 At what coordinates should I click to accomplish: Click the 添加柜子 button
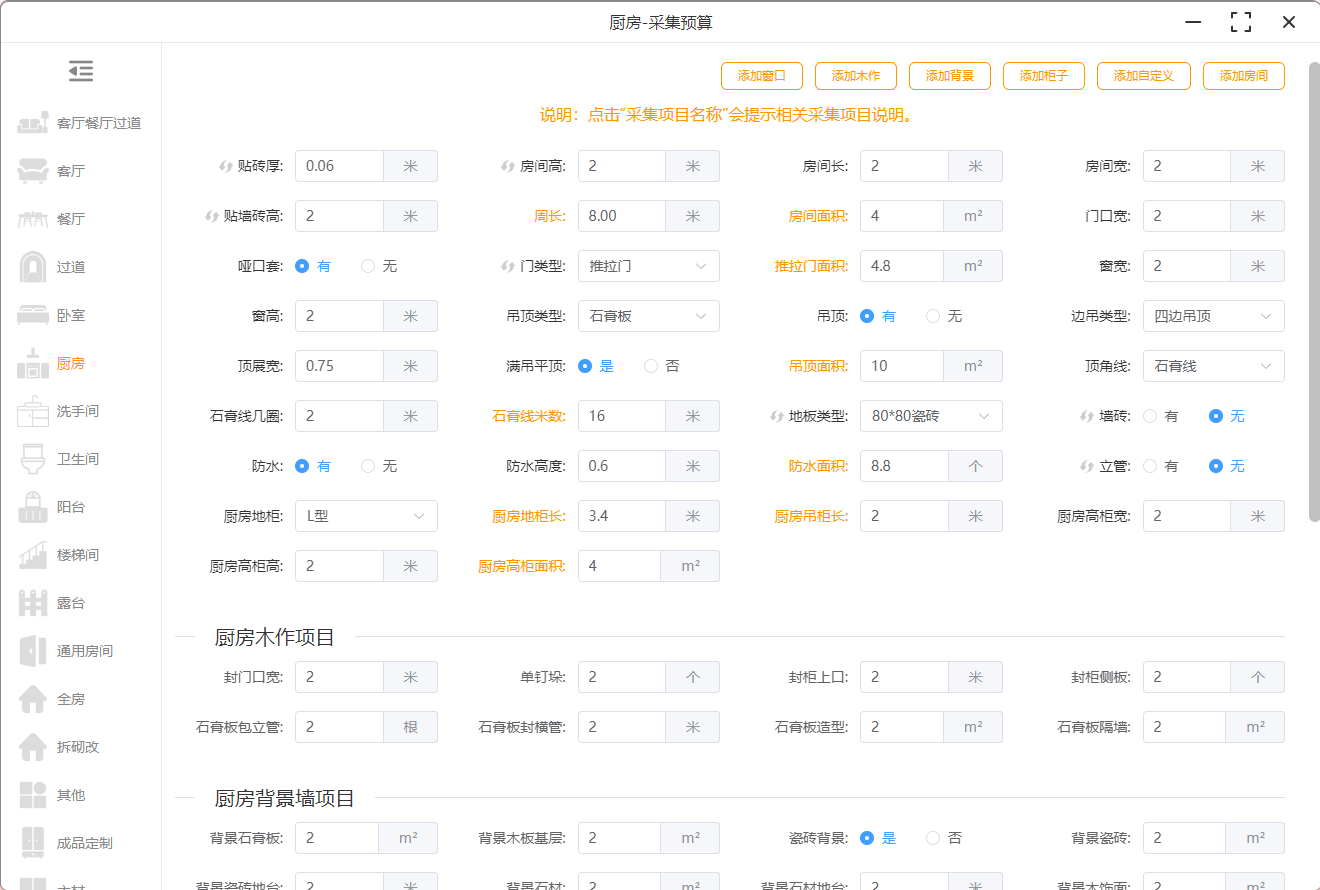pos(1044,76)
